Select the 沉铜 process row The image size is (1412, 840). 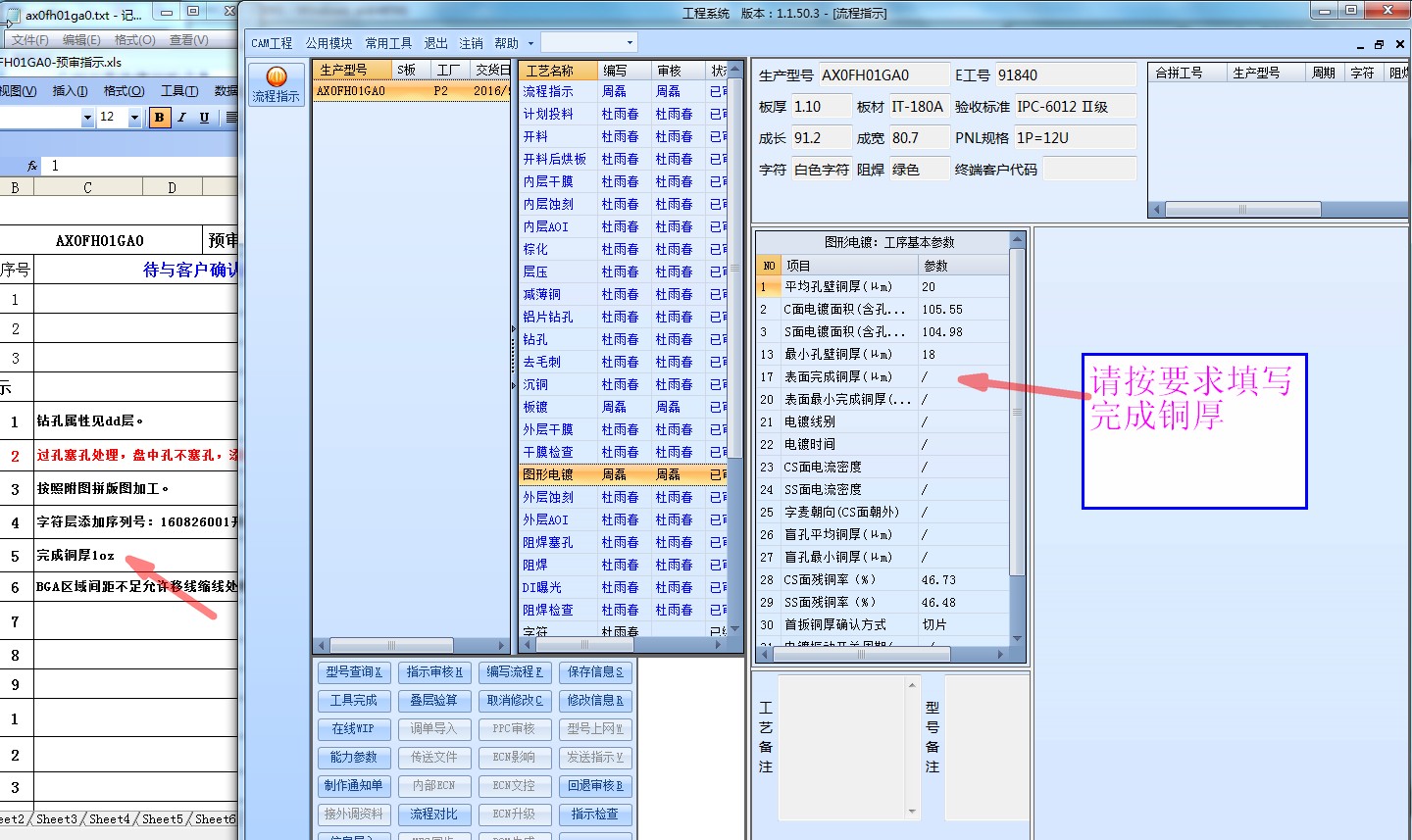tap(624, 384)
